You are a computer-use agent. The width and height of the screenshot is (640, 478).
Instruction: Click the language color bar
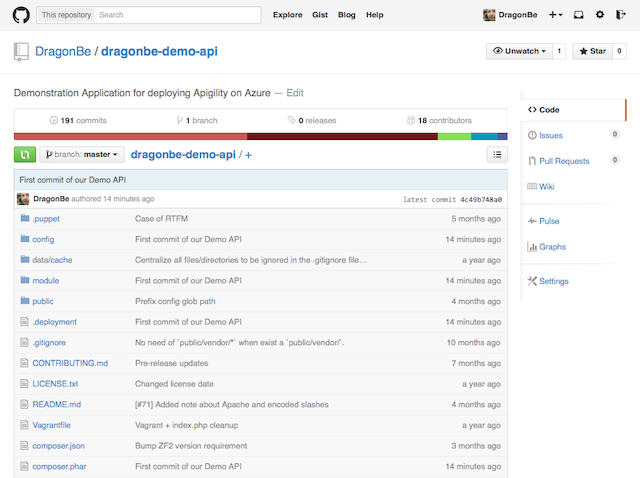[x=260, y=136]
